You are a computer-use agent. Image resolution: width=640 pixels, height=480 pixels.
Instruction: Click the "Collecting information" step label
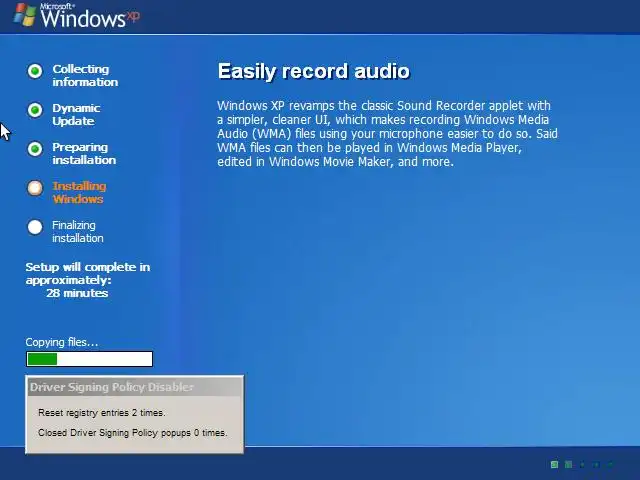pos(85,76)
